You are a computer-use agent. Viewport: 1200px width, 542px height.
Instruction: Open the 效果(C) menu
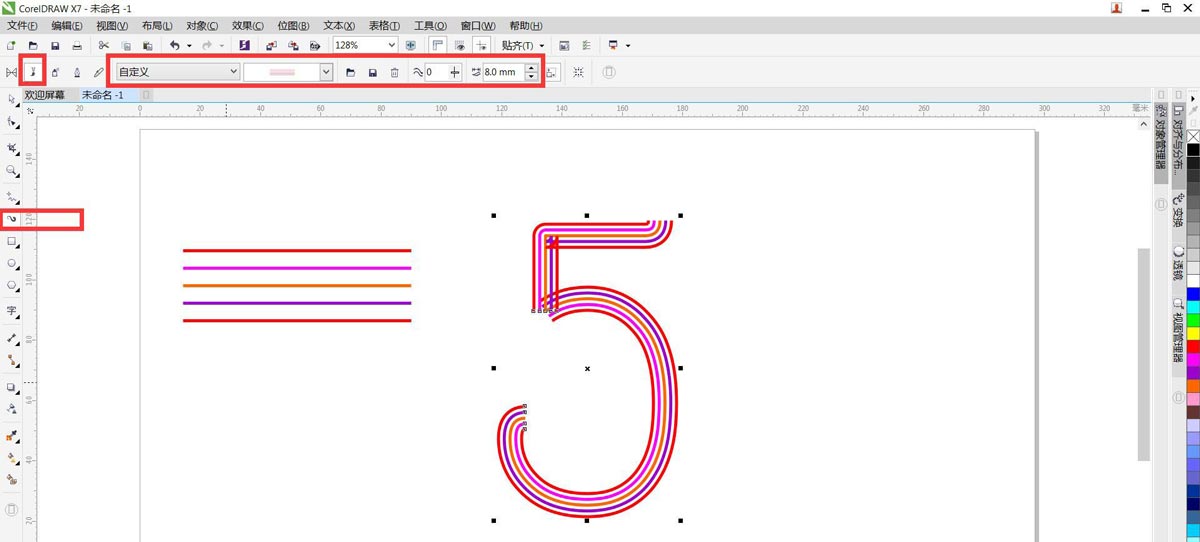[247, 25]
